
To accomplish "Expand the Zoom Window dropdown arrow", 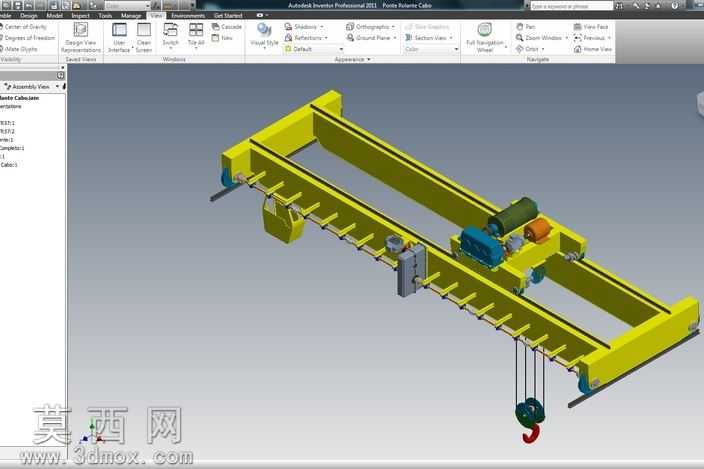I will point(567,38).
